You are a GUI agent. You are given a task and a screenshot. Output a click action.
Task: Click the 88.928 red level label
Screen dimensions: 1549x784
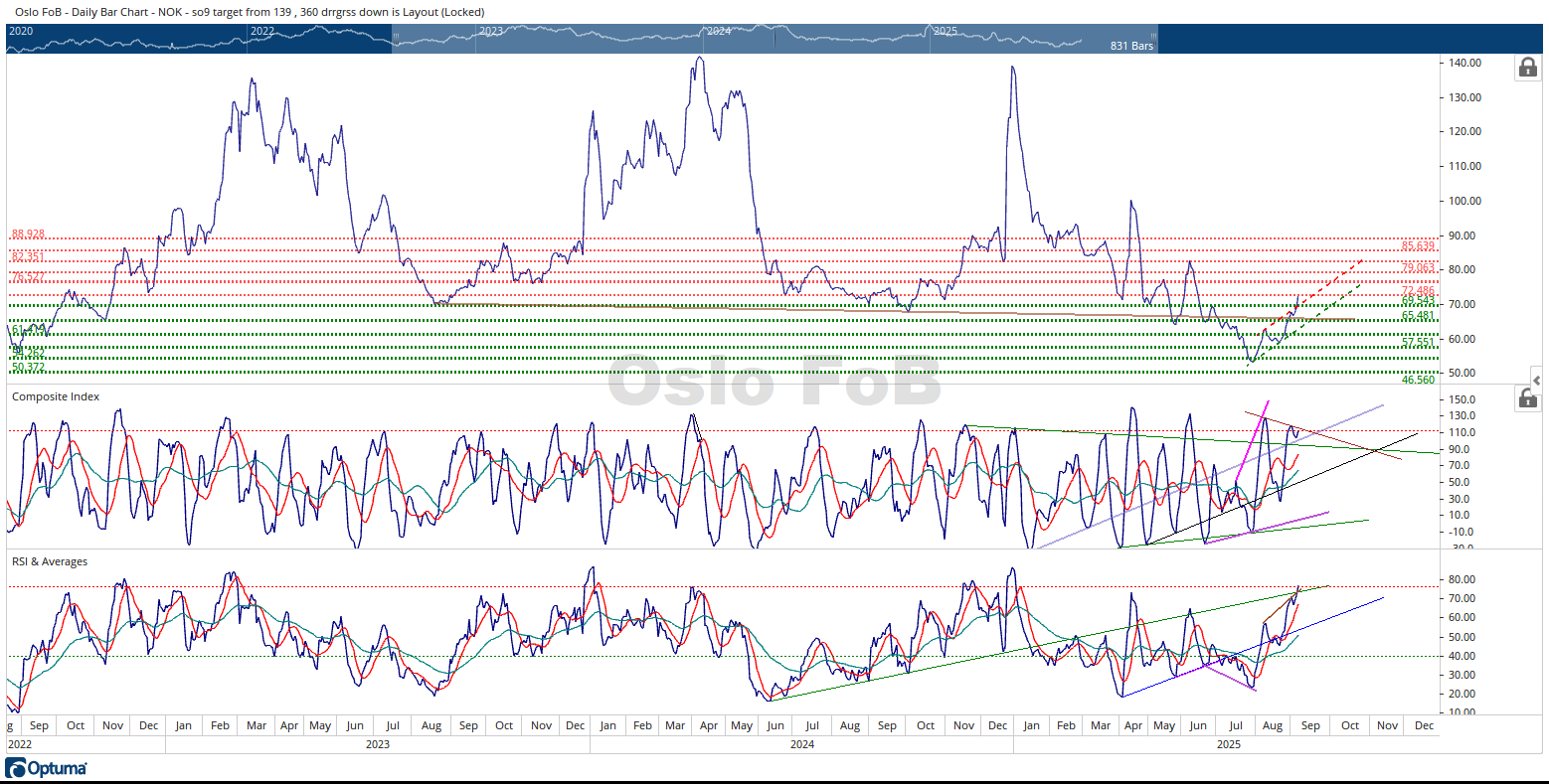pyautogui.click(x=28, y=235)
